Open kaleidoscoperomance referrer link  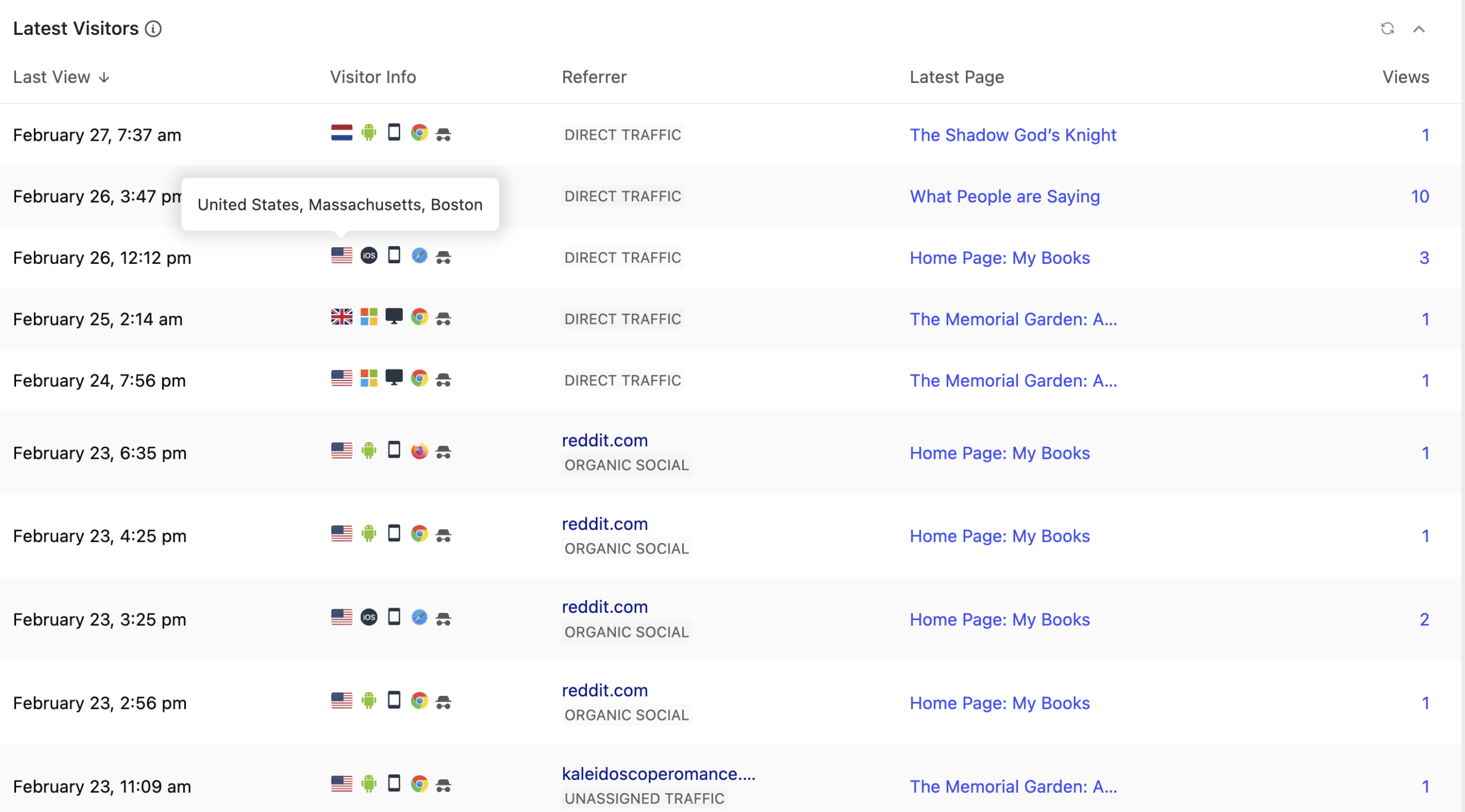coord(658,774)
